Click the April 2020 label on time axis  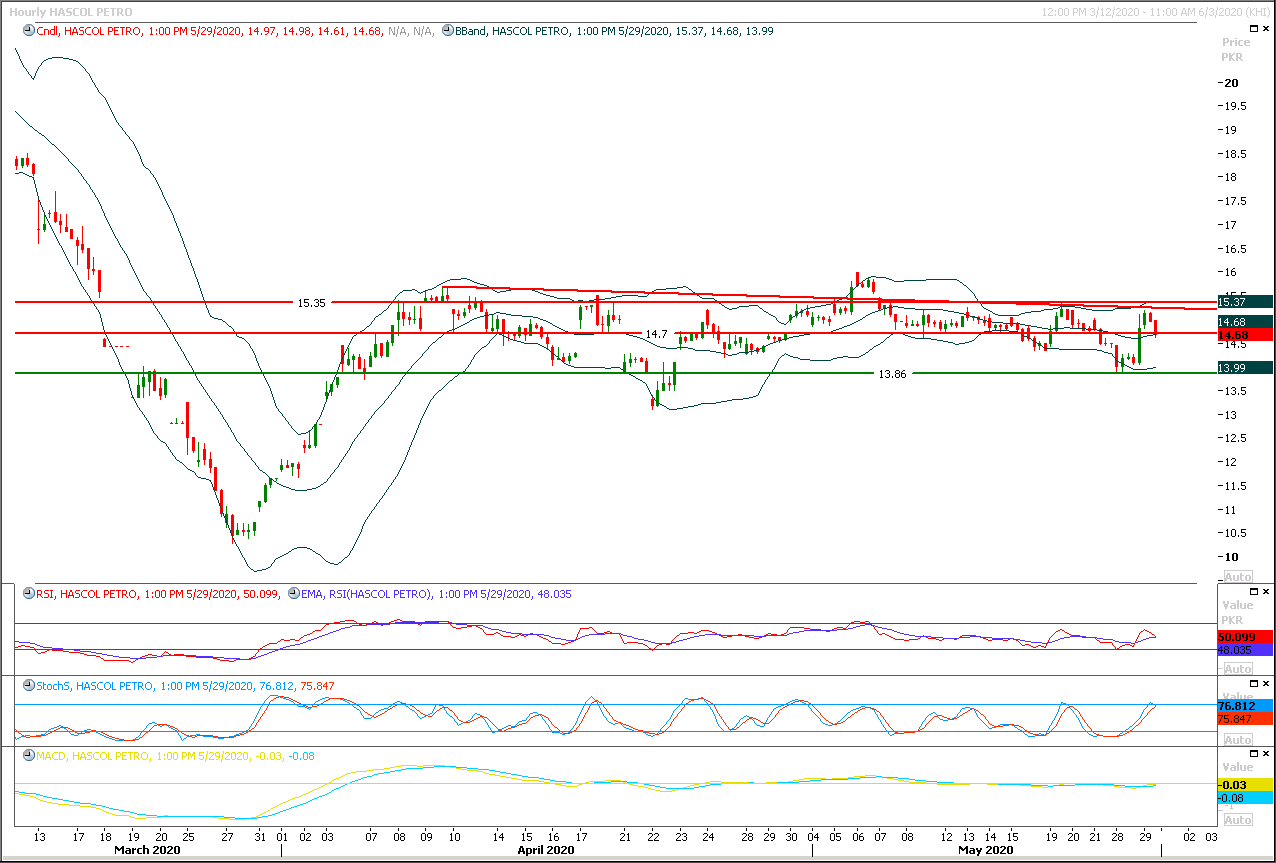546,849
